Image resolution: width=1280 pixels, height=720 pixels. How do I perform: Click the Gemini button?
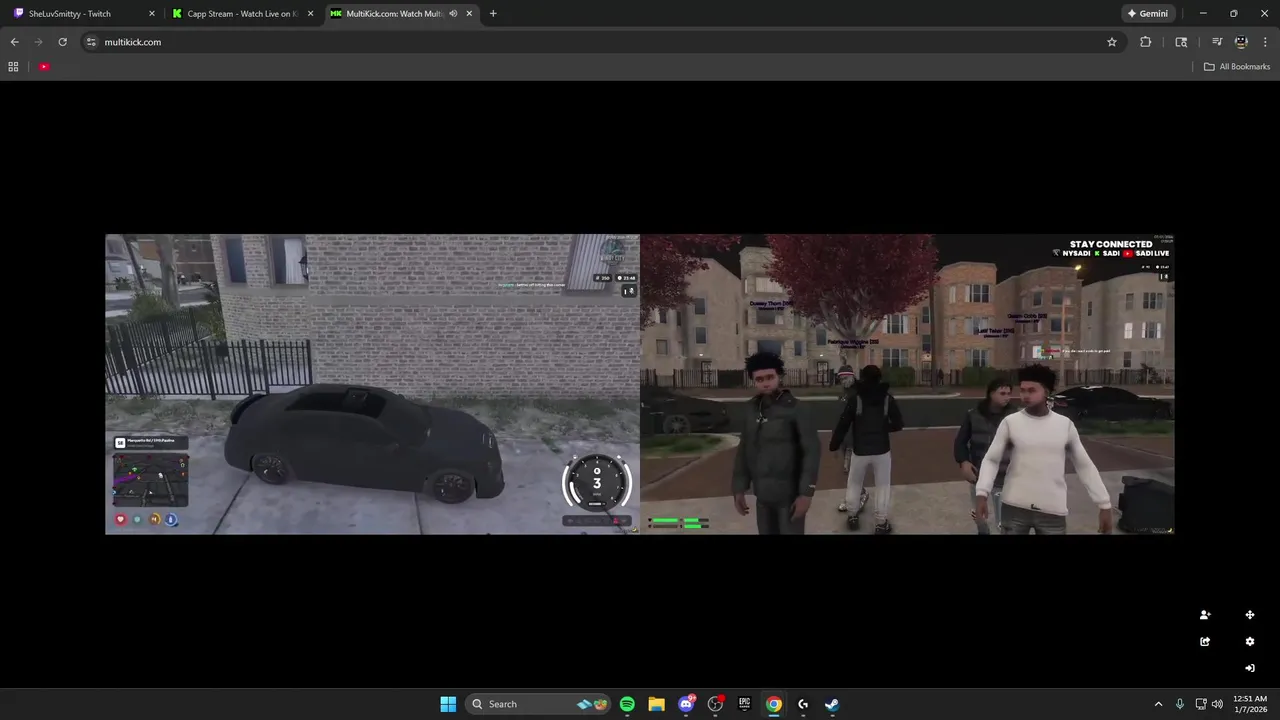click(x=1148, y=14)
